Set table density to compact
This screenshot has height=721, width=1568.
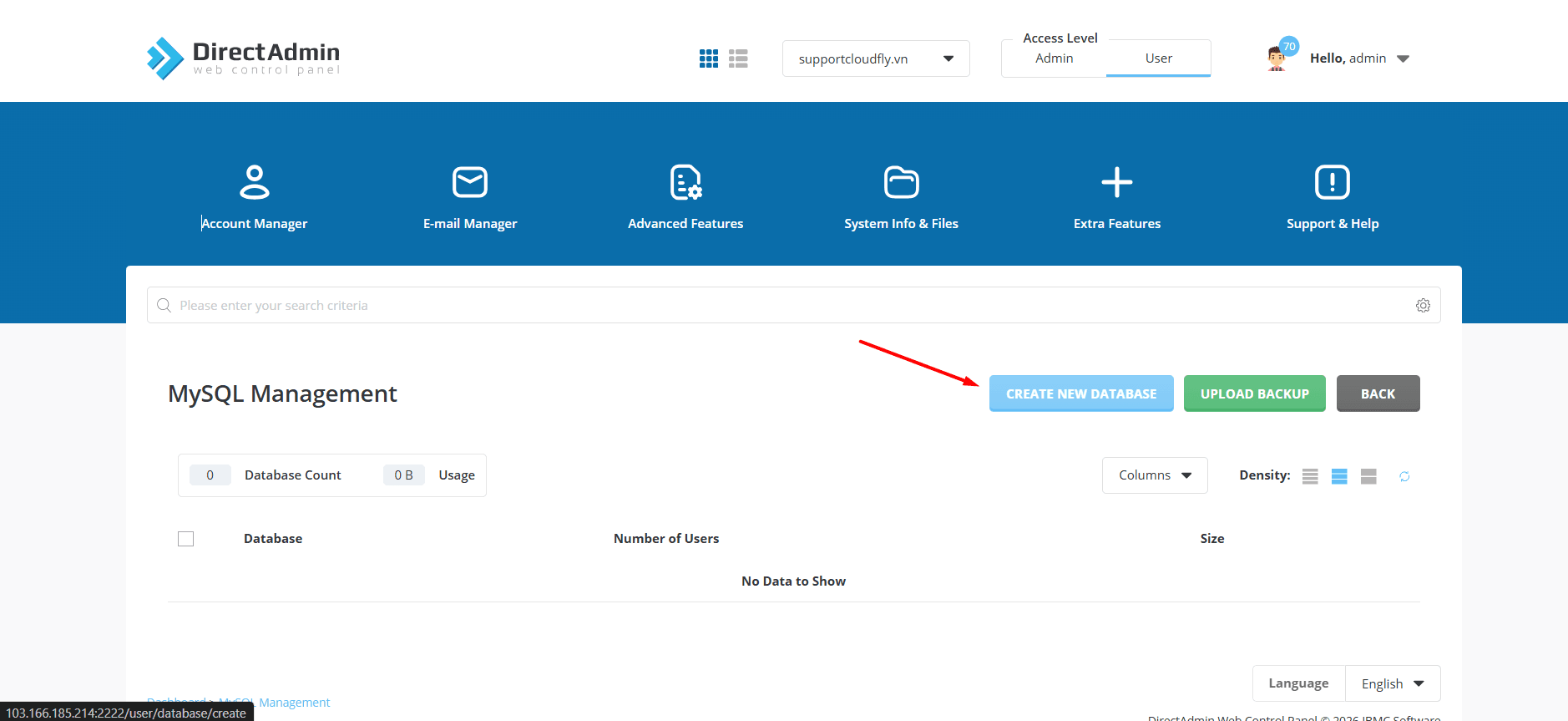click(1310, 476)
